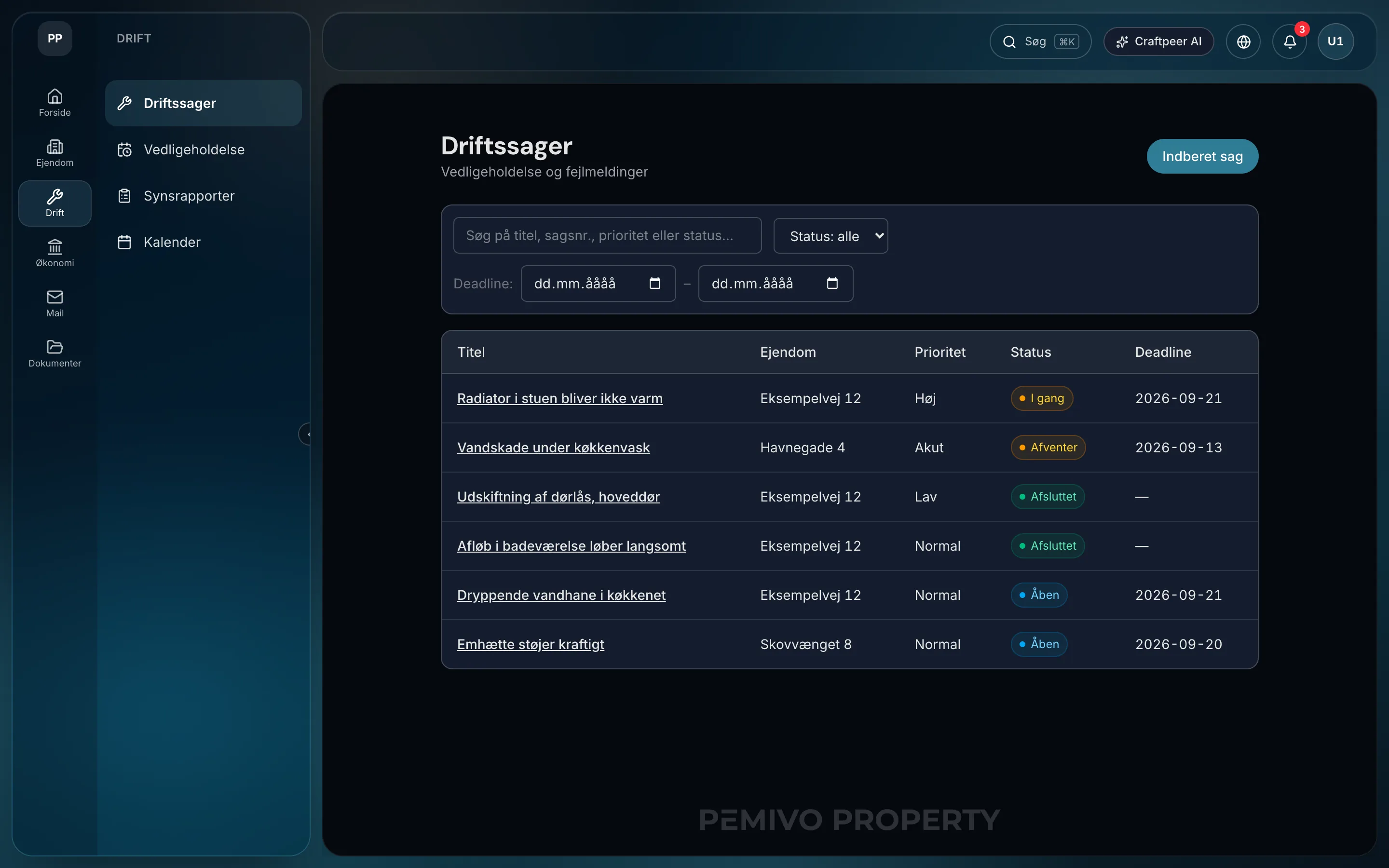Open the Status: alle dropdown
This screenshot has width=1389, height=868.
(x=831, y=236)
